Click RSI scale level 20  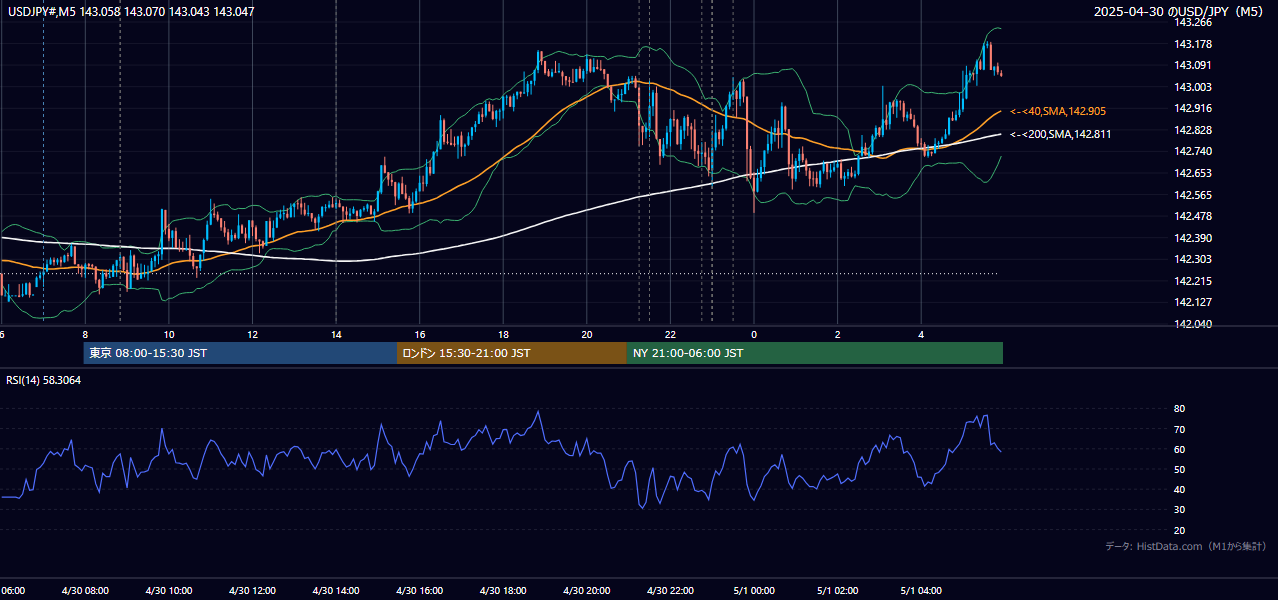[1179, 530]
